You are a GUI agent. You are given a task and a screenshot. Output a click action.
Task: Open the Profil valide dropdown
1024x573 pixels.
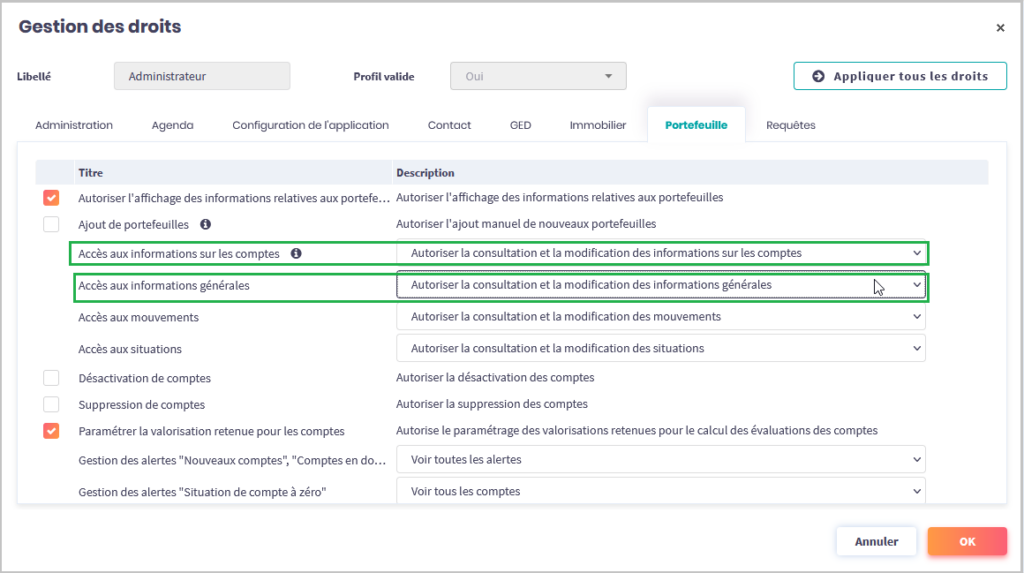pos(538,76)
